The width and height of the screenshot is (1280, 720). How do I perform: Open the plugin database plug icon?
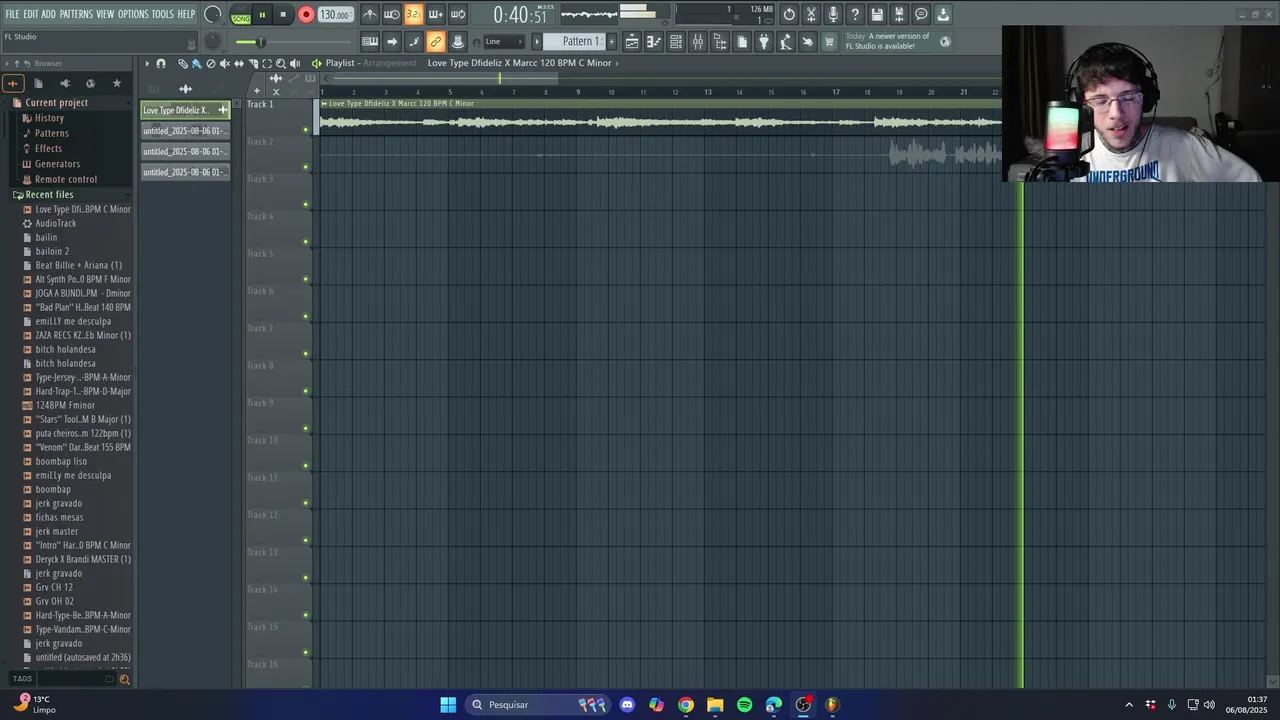[764, 42]
